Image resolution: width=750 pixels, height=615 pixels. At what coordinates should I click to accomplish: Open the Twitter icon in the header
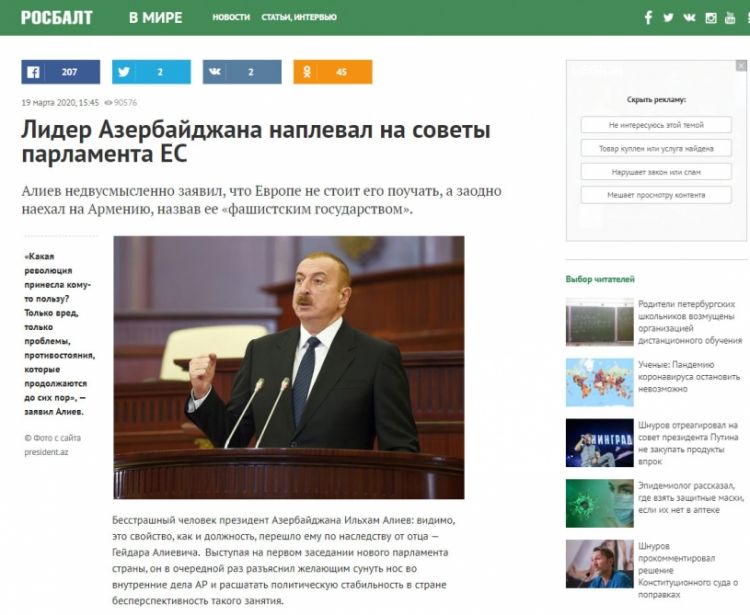pyautogui.click(x=669, y=17)
